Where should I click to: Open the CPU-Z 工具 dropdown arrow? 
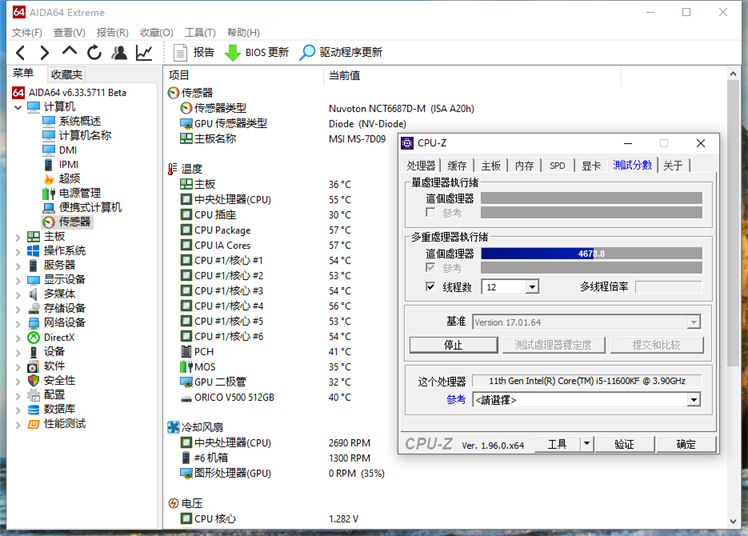(x=586, y=444)
